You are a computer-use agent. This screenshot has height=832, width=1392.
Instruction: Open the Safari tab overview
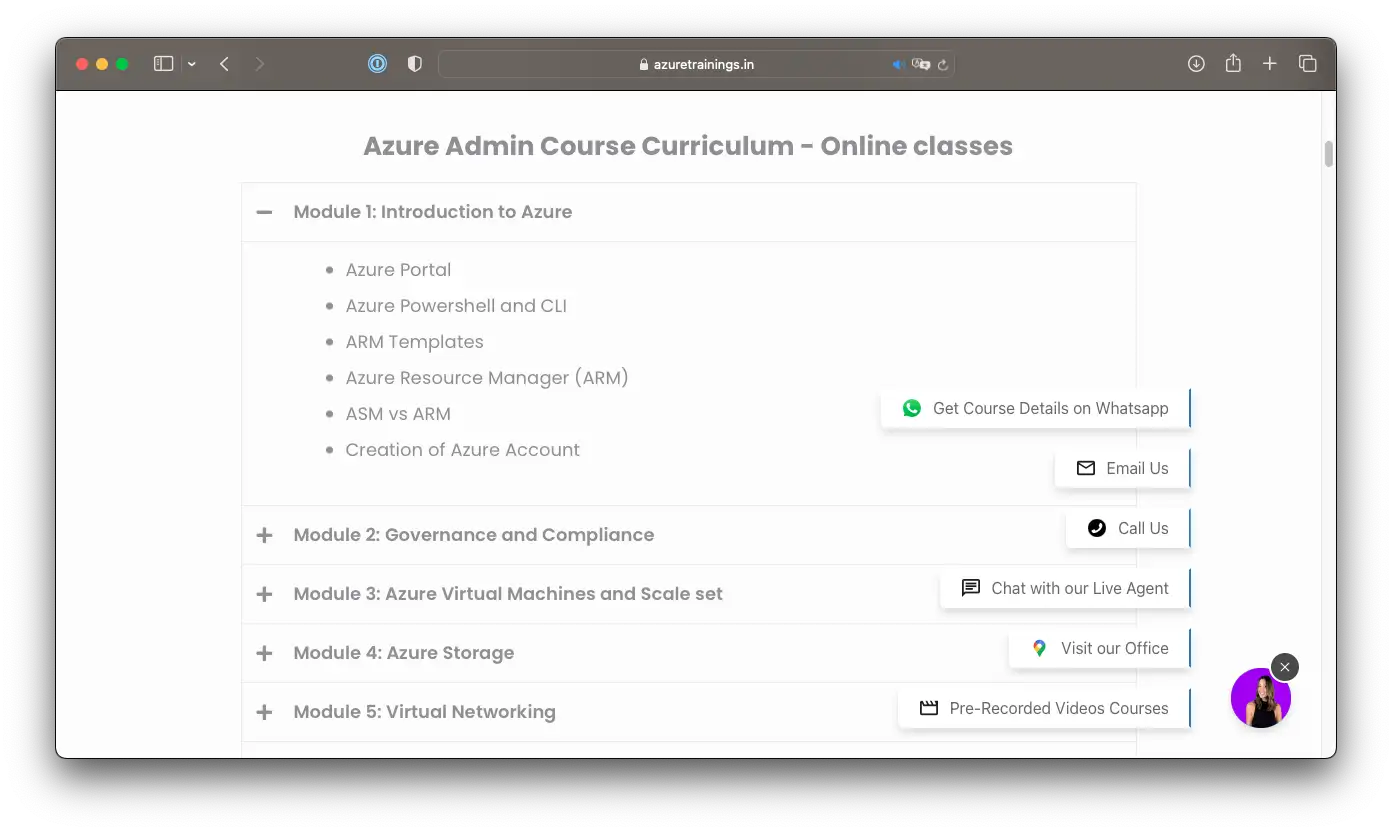(x=1307, y=64)
